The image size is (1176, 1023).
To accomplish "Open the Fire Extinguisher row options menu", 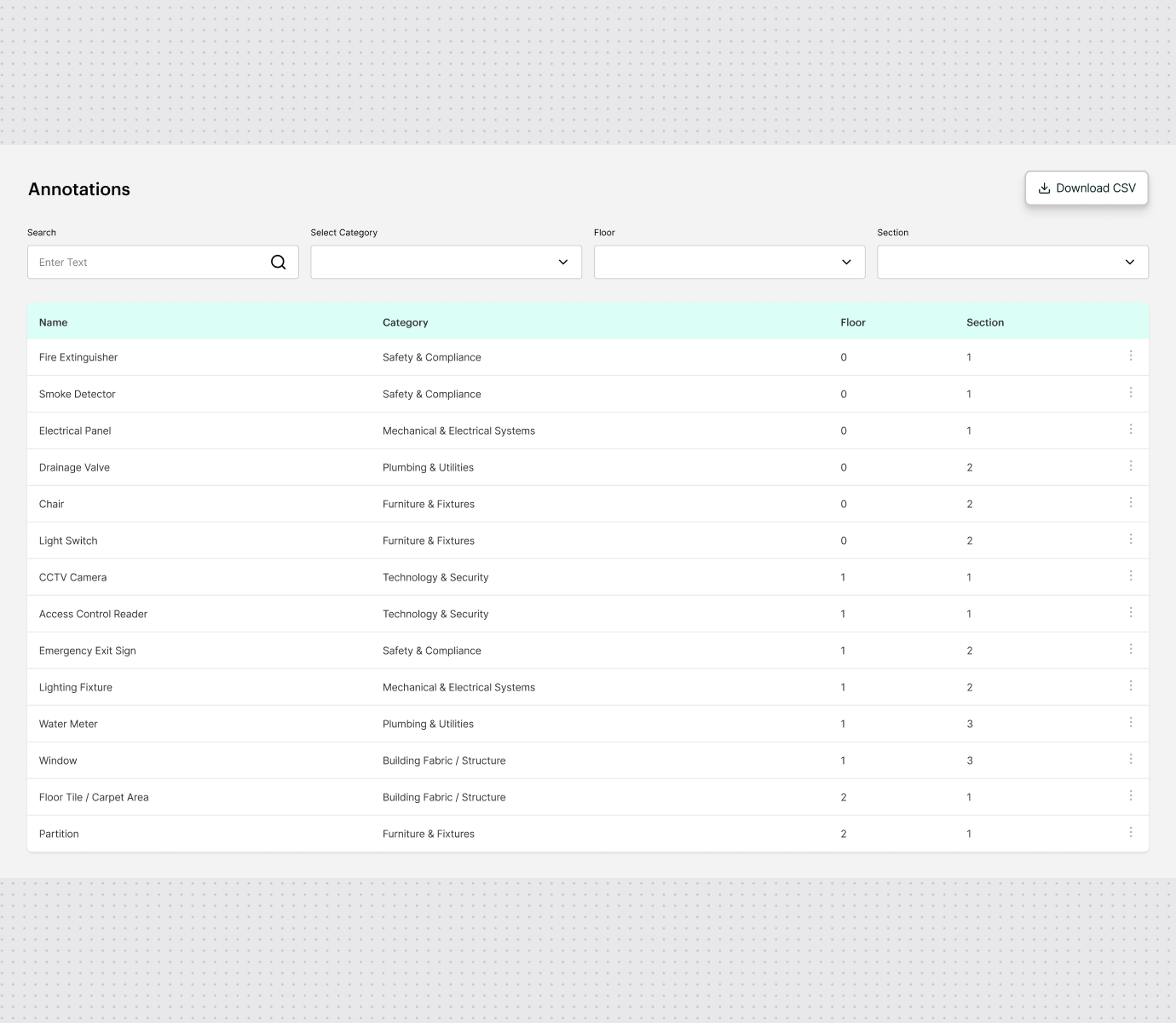I will click(x=1130, y=355).
